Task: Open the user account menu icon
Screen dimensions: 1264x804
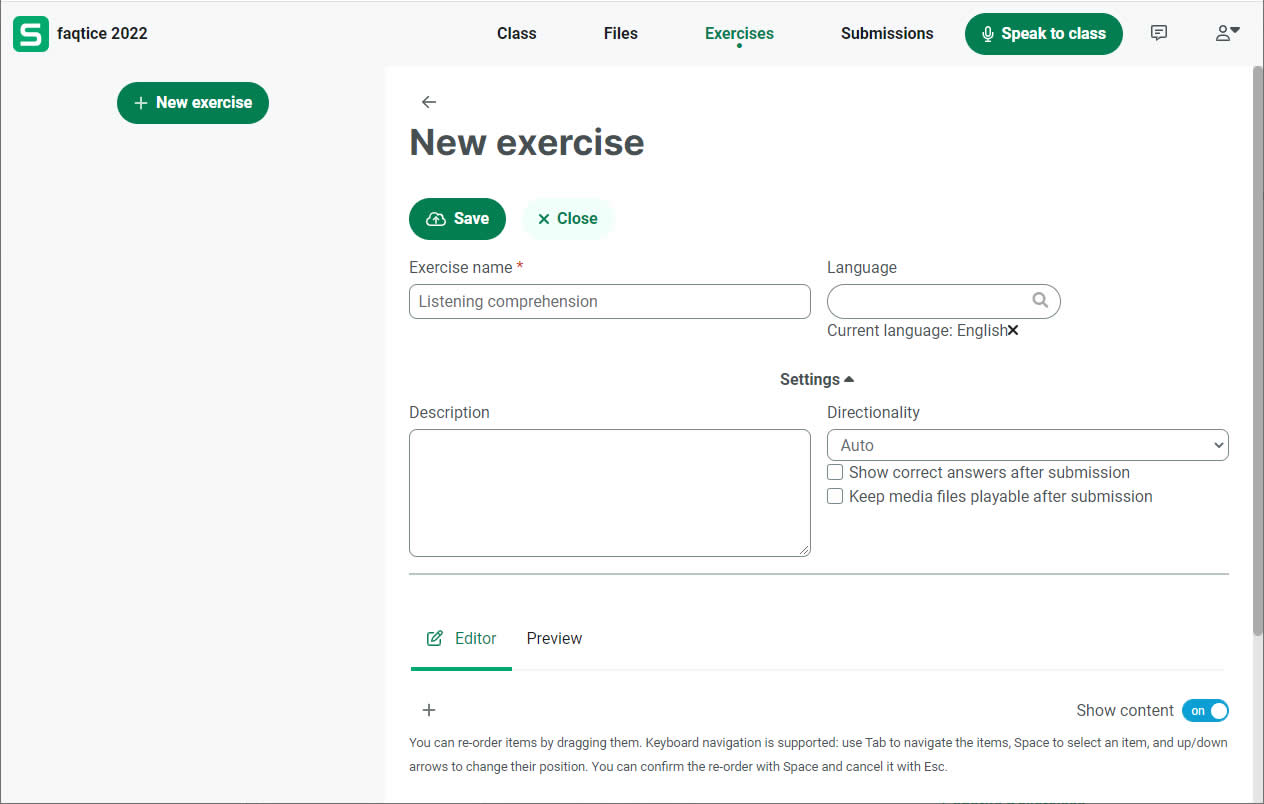Action: [1226, 33]
